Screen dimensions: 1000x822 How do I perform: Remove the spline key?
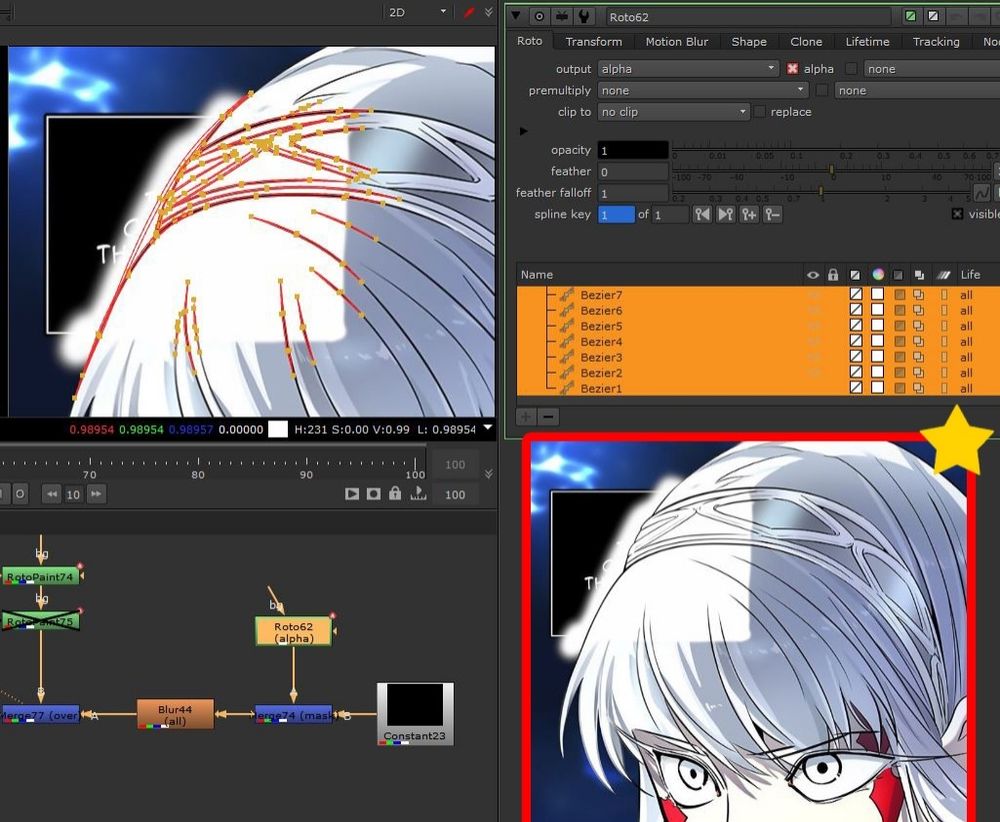(x=772, y=214)
